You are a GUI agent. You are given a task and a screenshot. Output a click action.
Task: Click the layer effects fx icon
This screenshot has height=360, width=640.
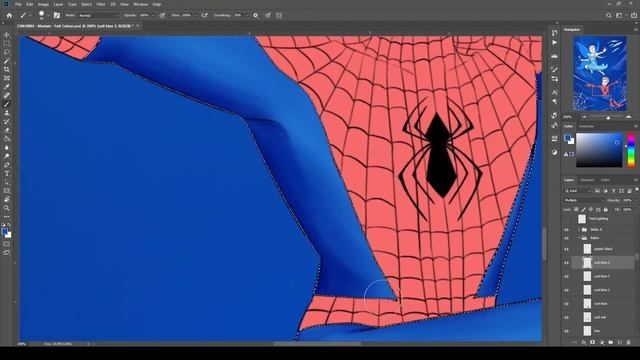(584, 342)
